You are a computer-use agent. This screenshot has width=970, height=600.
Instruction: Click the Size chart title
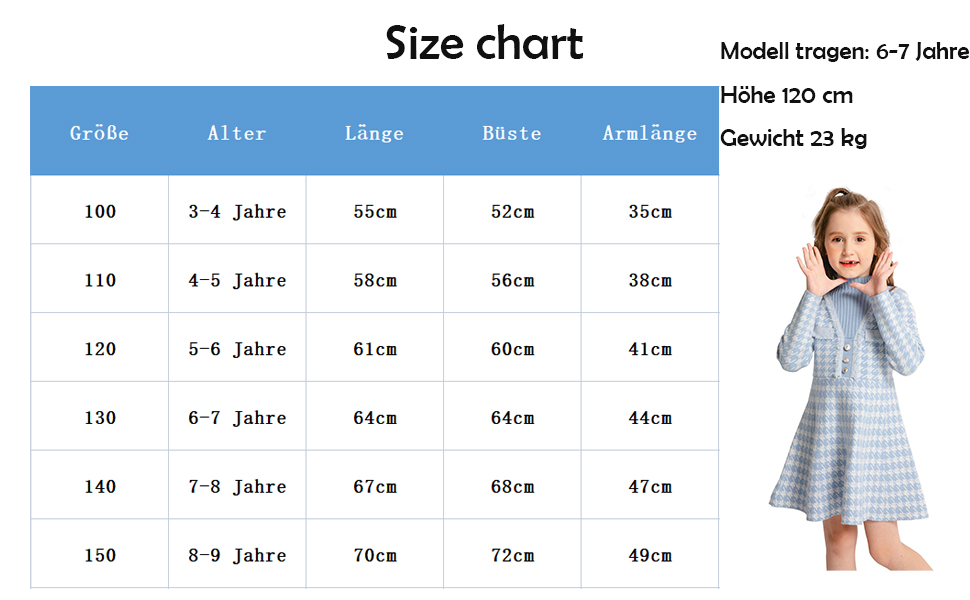(x=484, y=44)
